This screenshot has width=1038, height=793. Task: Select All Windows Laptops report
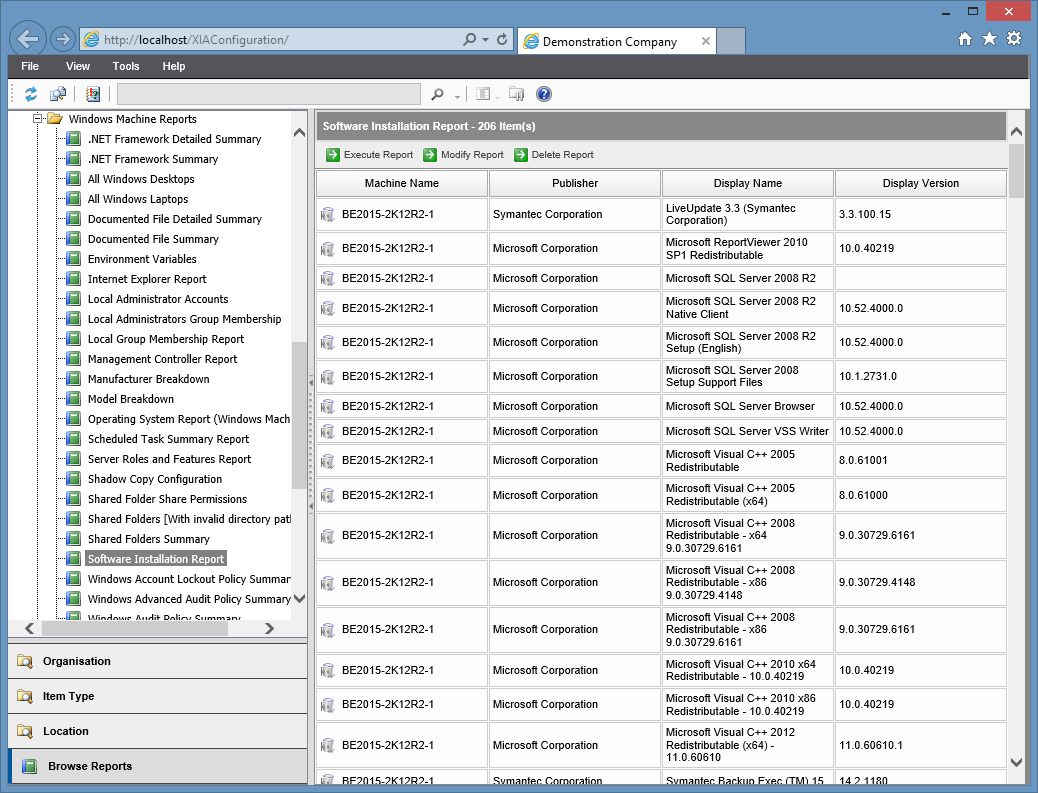coord(138,199)
